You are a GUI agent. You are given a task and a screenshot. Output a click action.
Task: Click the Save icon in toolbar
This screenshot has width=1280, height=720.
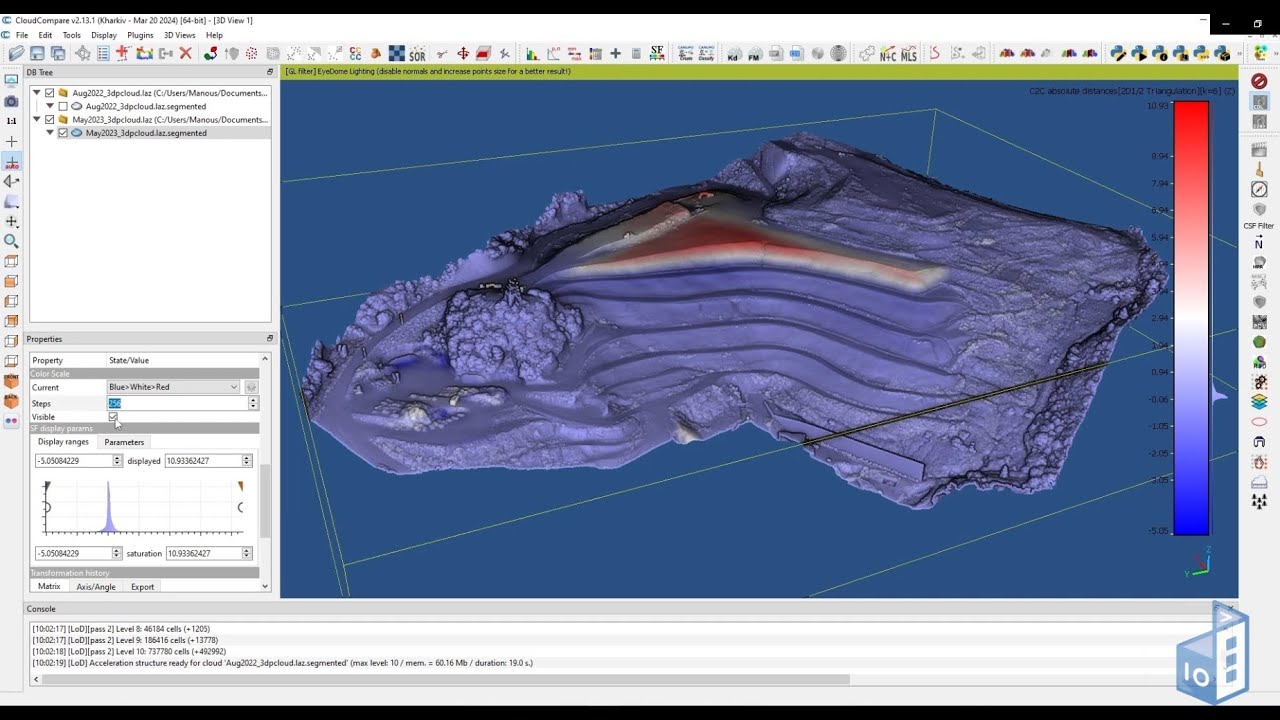pyautogui.click(x=37, y=53)
